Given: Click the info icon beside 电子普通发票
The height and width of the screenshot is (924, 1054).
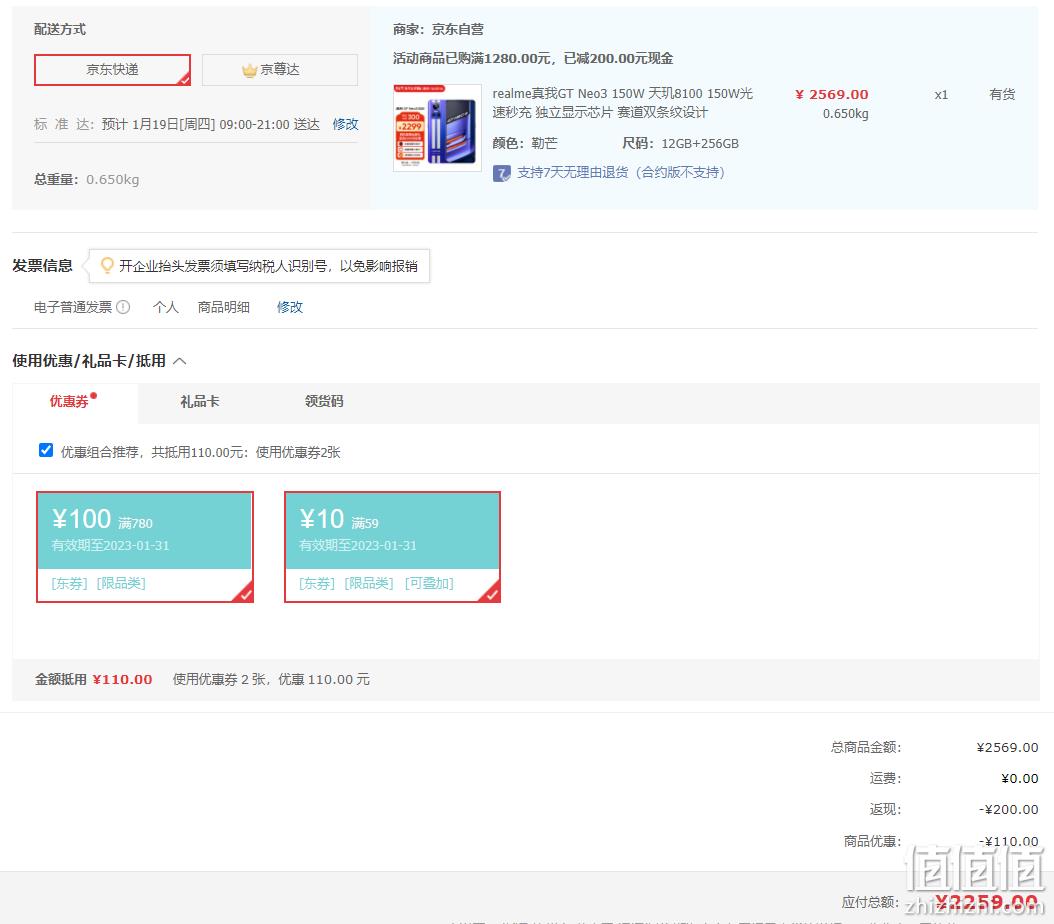Looking at the screenshot, I should [123, 307].
